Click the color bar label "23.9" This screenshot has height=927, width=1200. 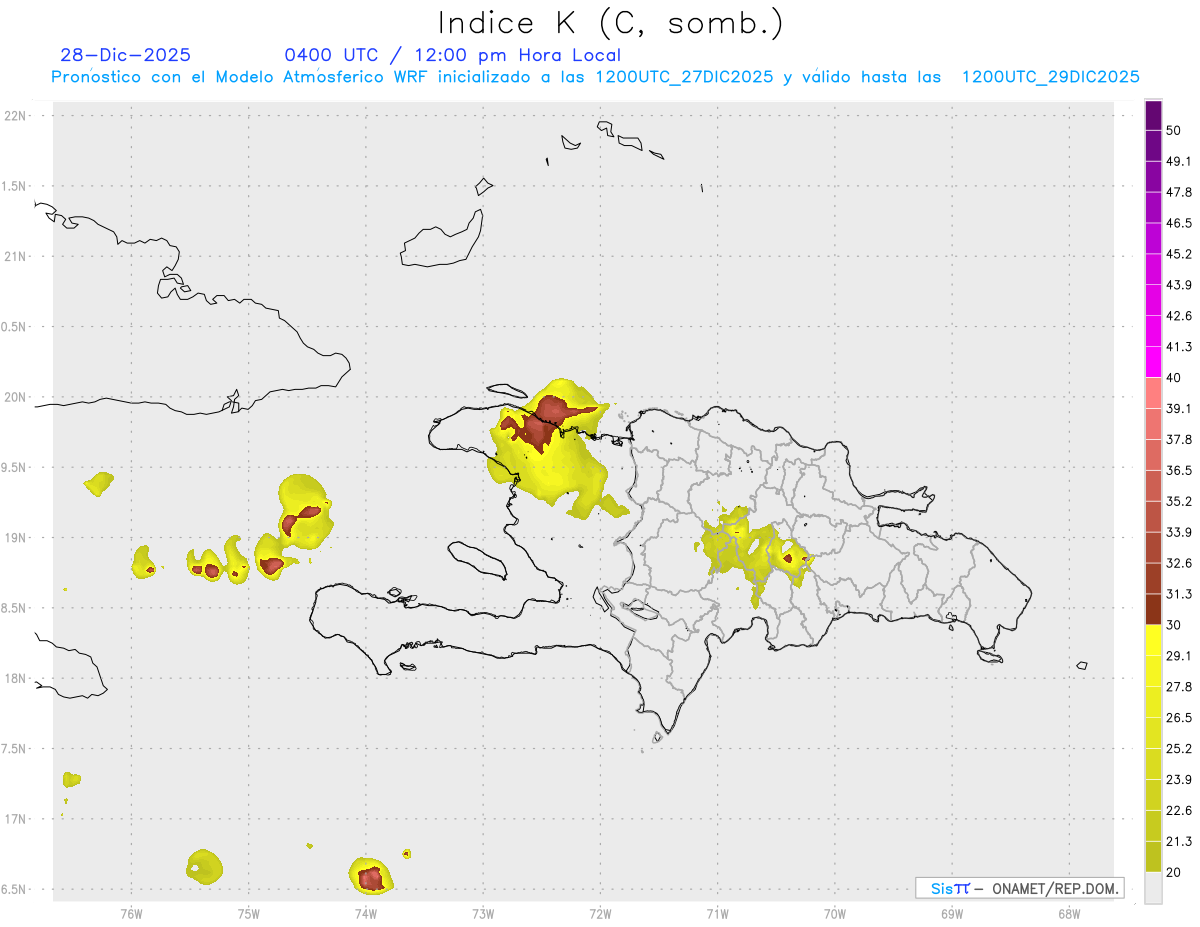[x=1179, y=779]
